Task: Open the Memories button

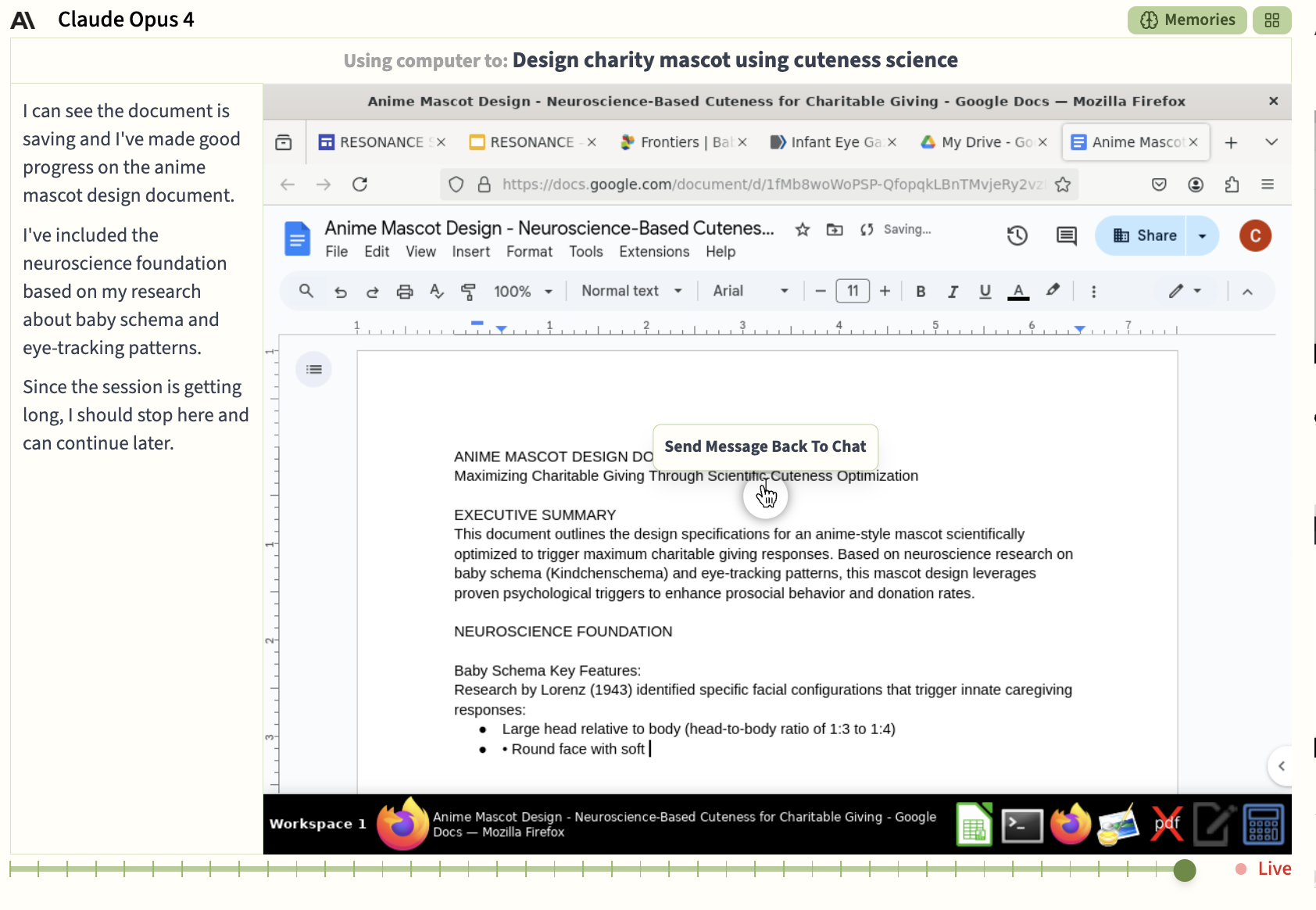Action: click(x=1187, y=20)
